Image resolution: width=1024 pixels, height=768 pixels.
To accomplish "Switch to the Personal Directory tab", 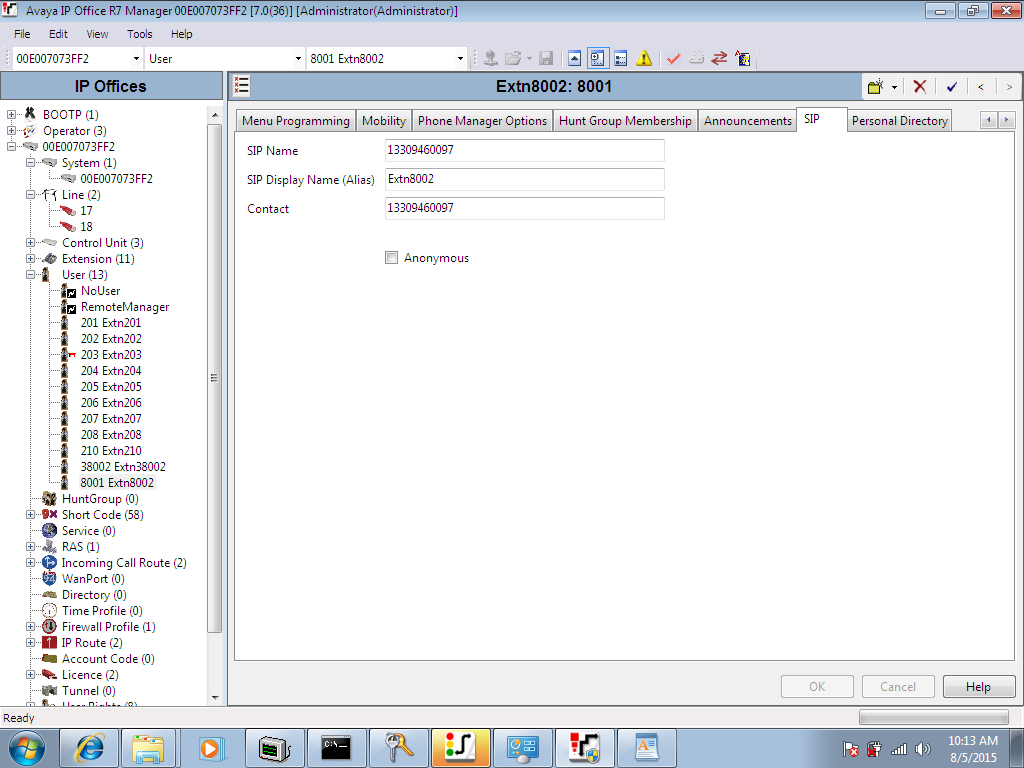I will [899, 121].
